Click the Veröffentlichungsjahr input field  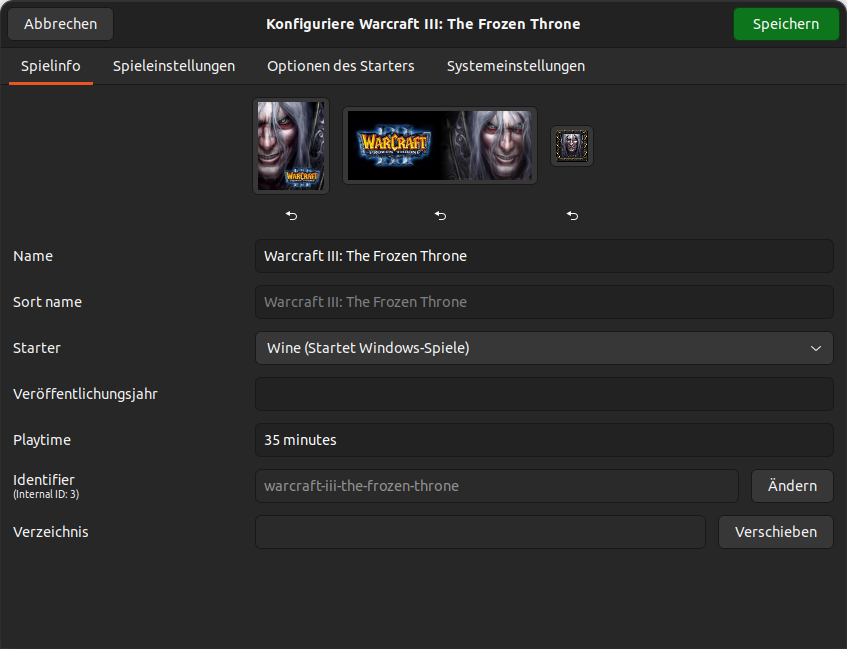coord(544,394)
